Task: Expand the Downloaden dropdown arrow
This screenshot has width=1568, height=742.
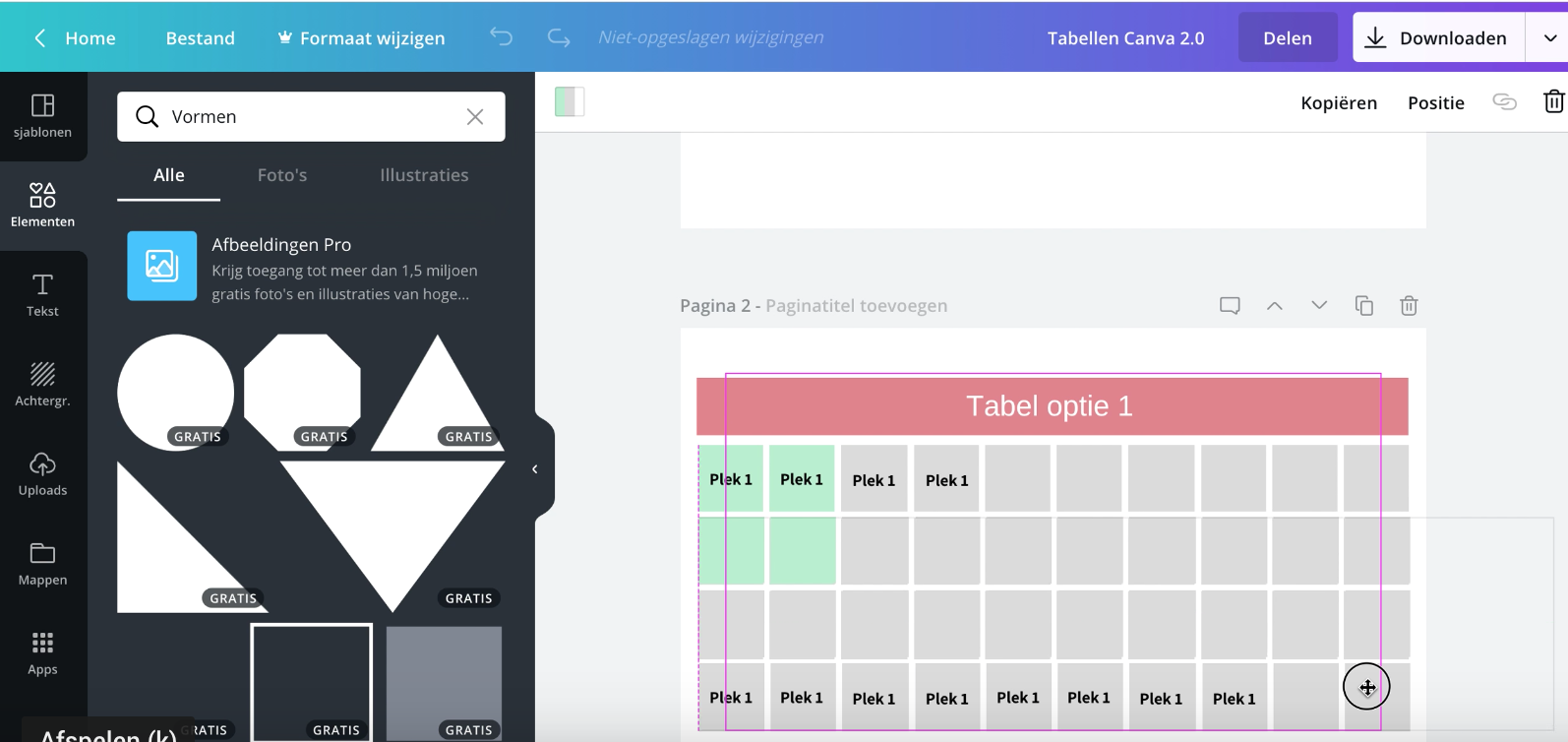Action: tap(1549, 38)
